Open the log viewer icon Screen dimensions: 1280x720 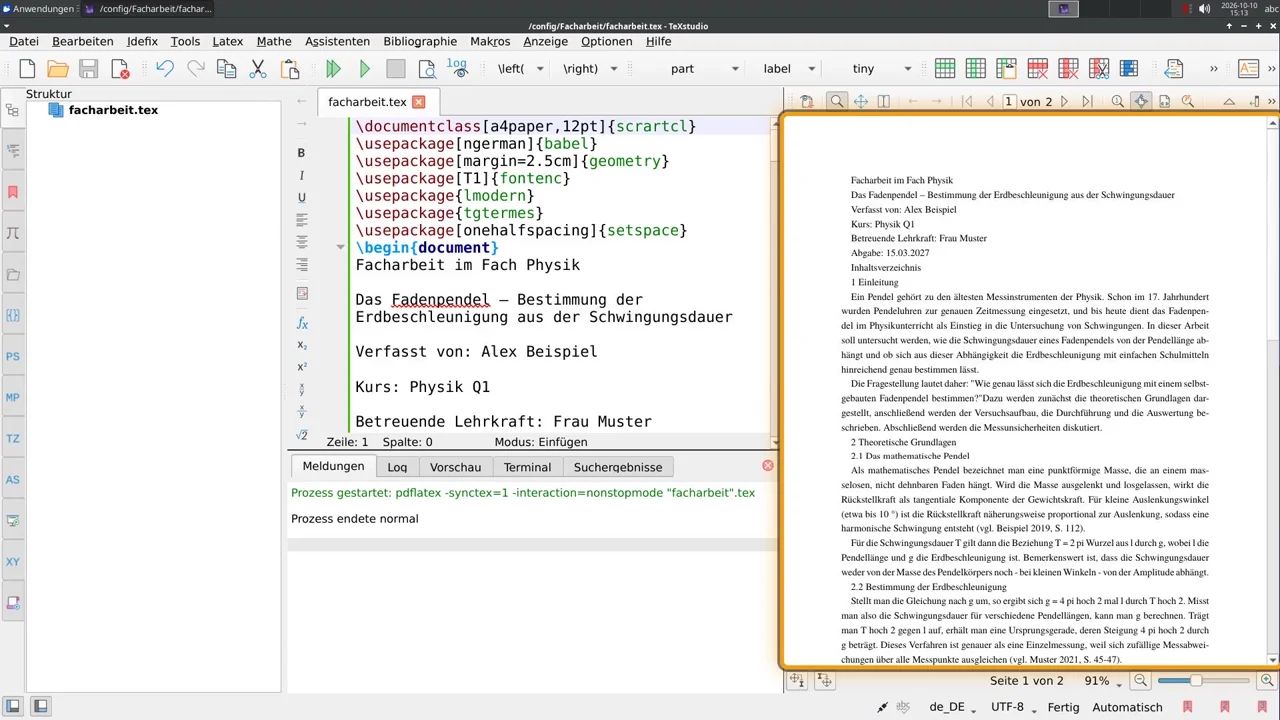click(457, 68)
